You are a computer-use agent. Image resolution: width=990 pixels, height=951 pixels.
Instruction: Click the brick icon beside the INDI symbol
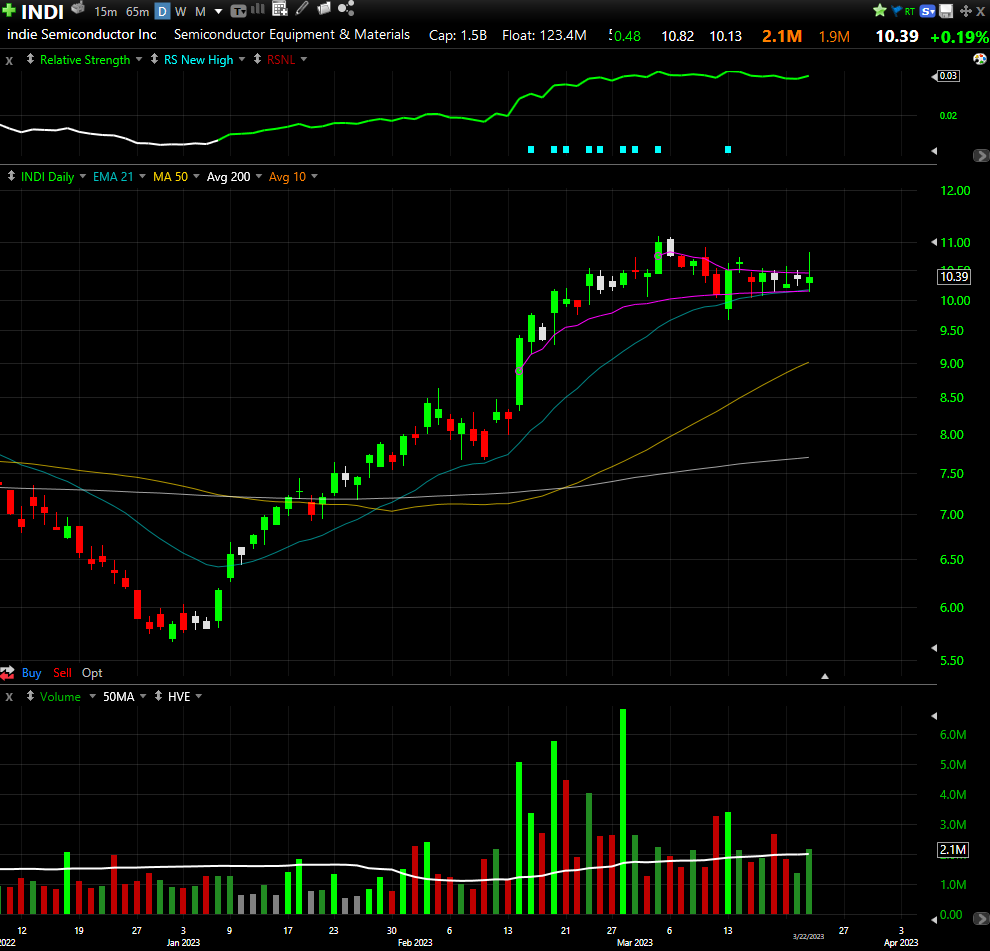pyautogui.click(x=78, y=9)
